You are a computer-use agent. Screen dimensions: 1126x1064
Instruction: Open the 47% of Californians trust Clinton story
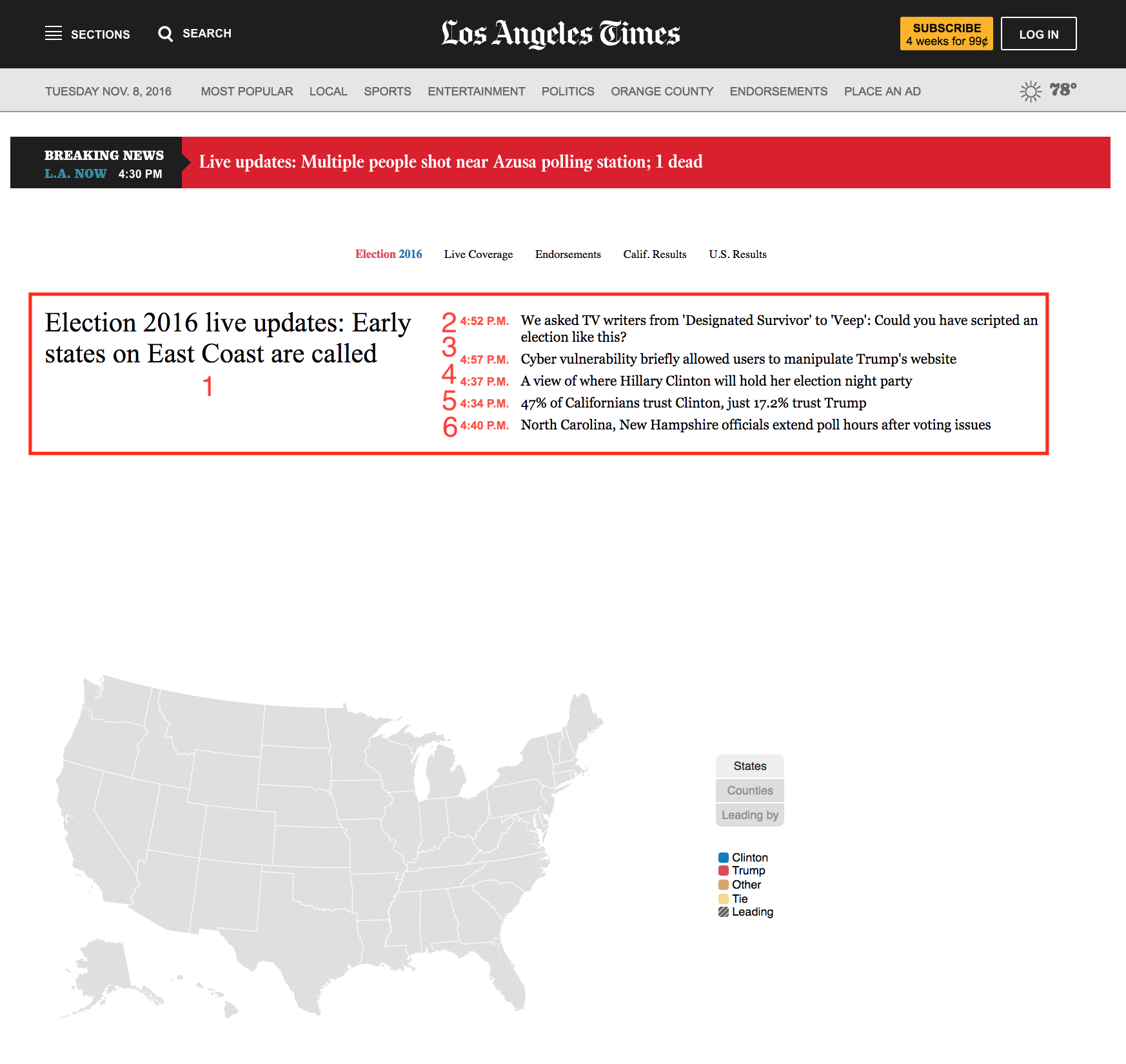coord(693,402)
